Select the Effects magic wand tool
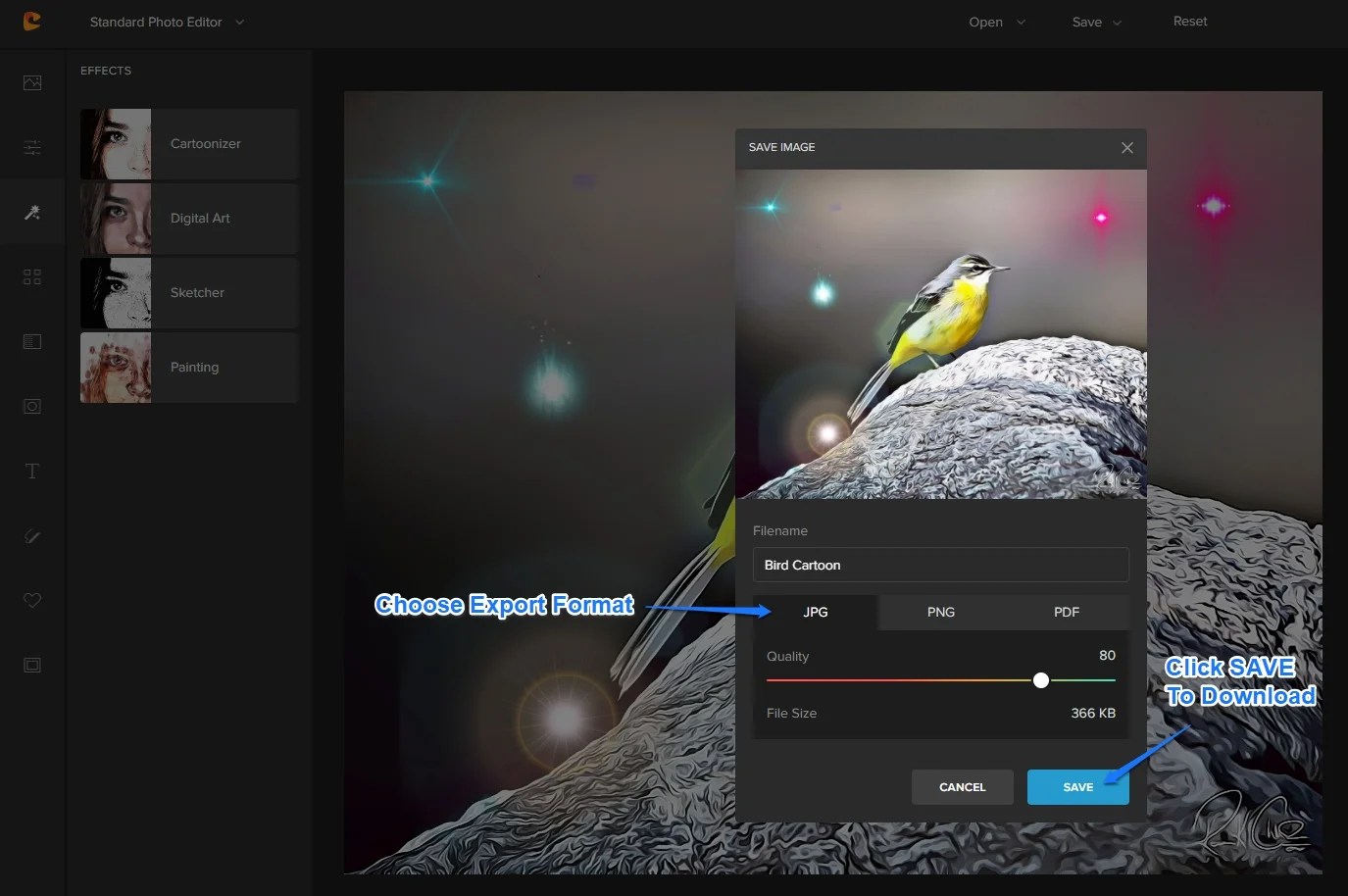Viewport: 1348px width, 896px height. pyautogui.click(x=31, y=212)
